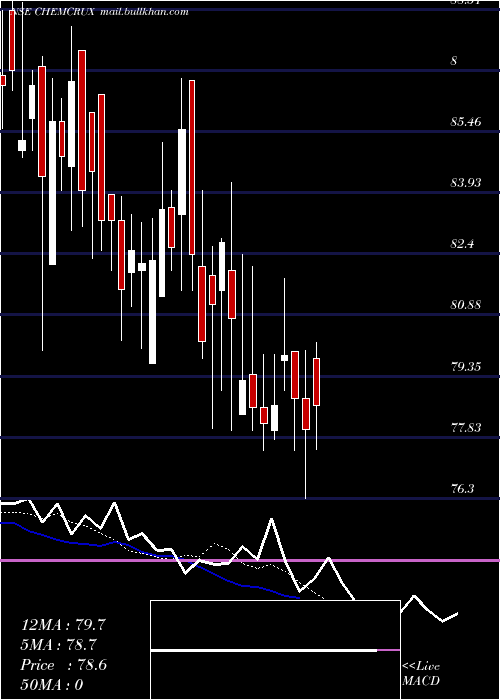Screen dimensions: 500x700
Task: Click inside the MACD histogram box
Action: point(275,650)
